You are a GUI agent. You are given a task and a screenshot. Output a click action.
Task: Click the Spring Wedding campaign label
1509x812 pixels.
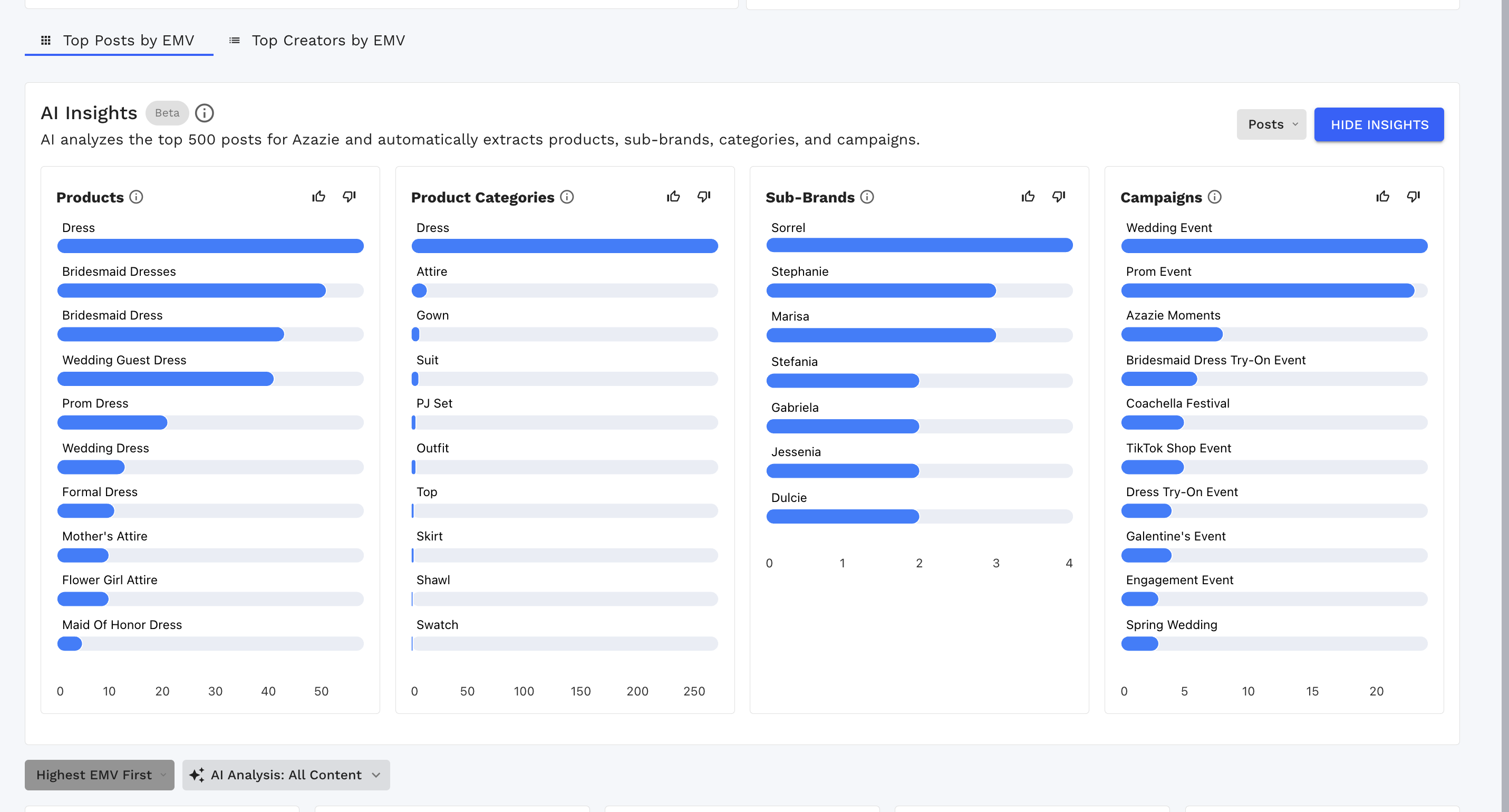point(1172,624)
